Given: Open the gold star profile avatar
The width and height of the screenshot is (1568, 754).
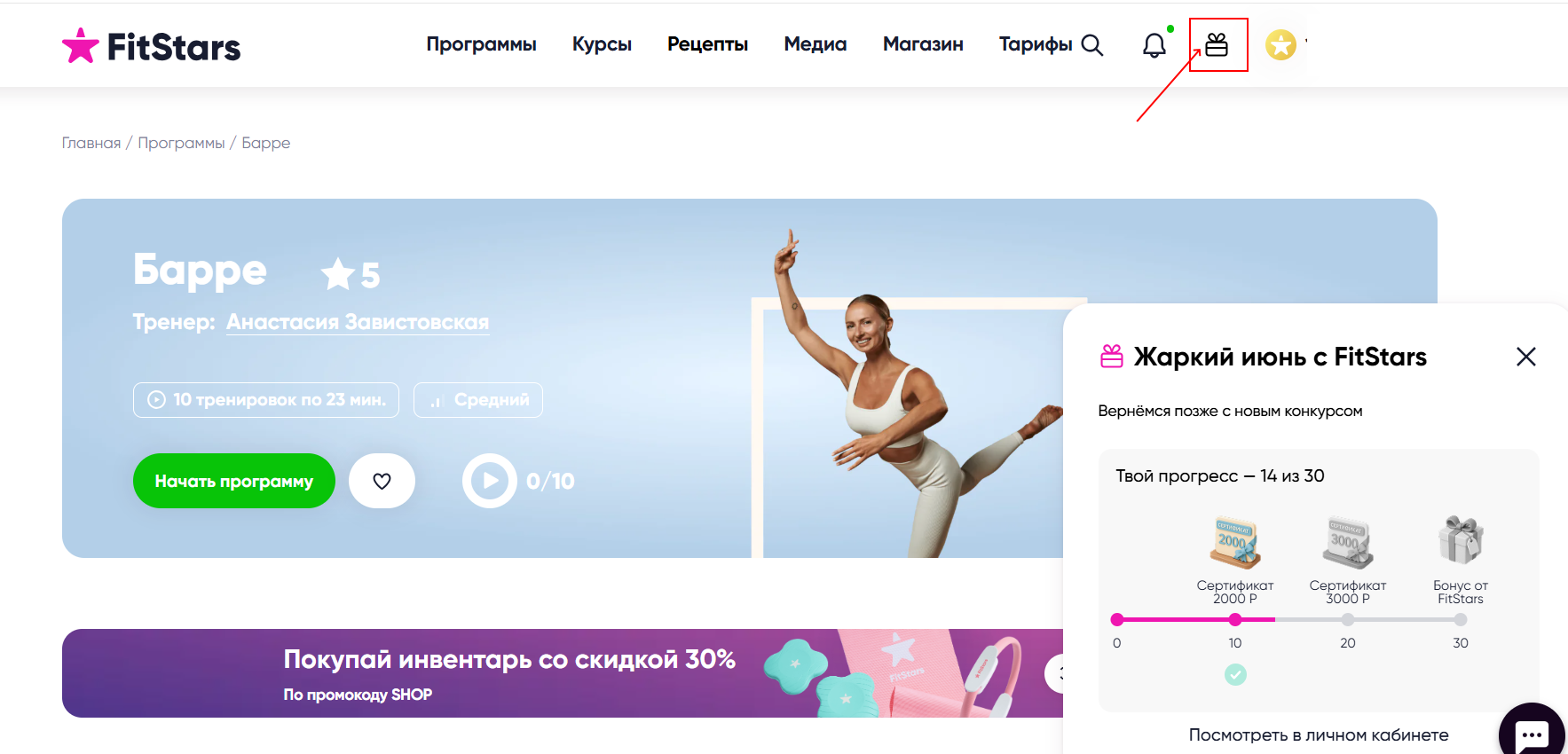Looking at the screenshot, I should [1280, 44].
